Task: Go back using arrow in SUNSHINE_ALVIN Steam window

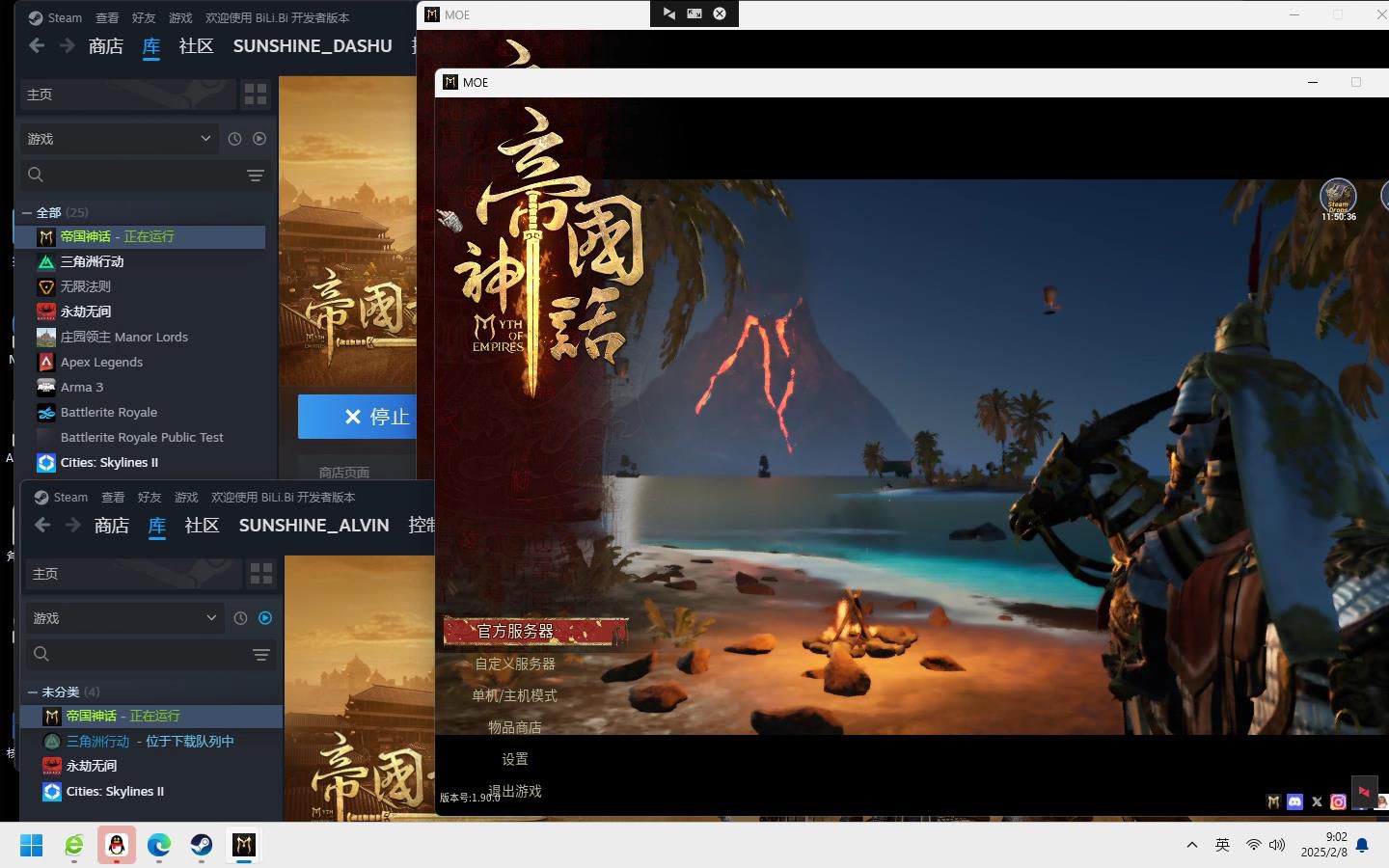Action: point(42,525)
